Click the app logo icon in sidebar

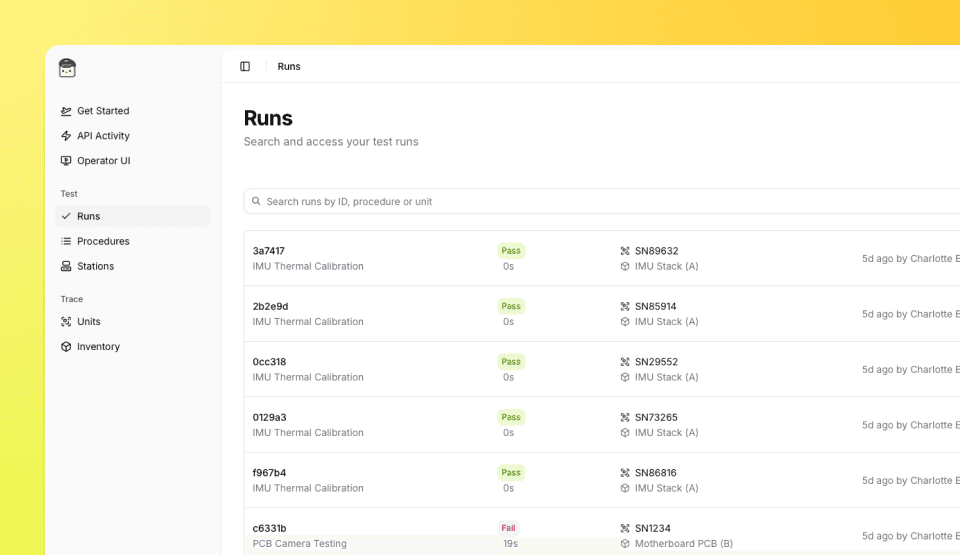(67, 68)
